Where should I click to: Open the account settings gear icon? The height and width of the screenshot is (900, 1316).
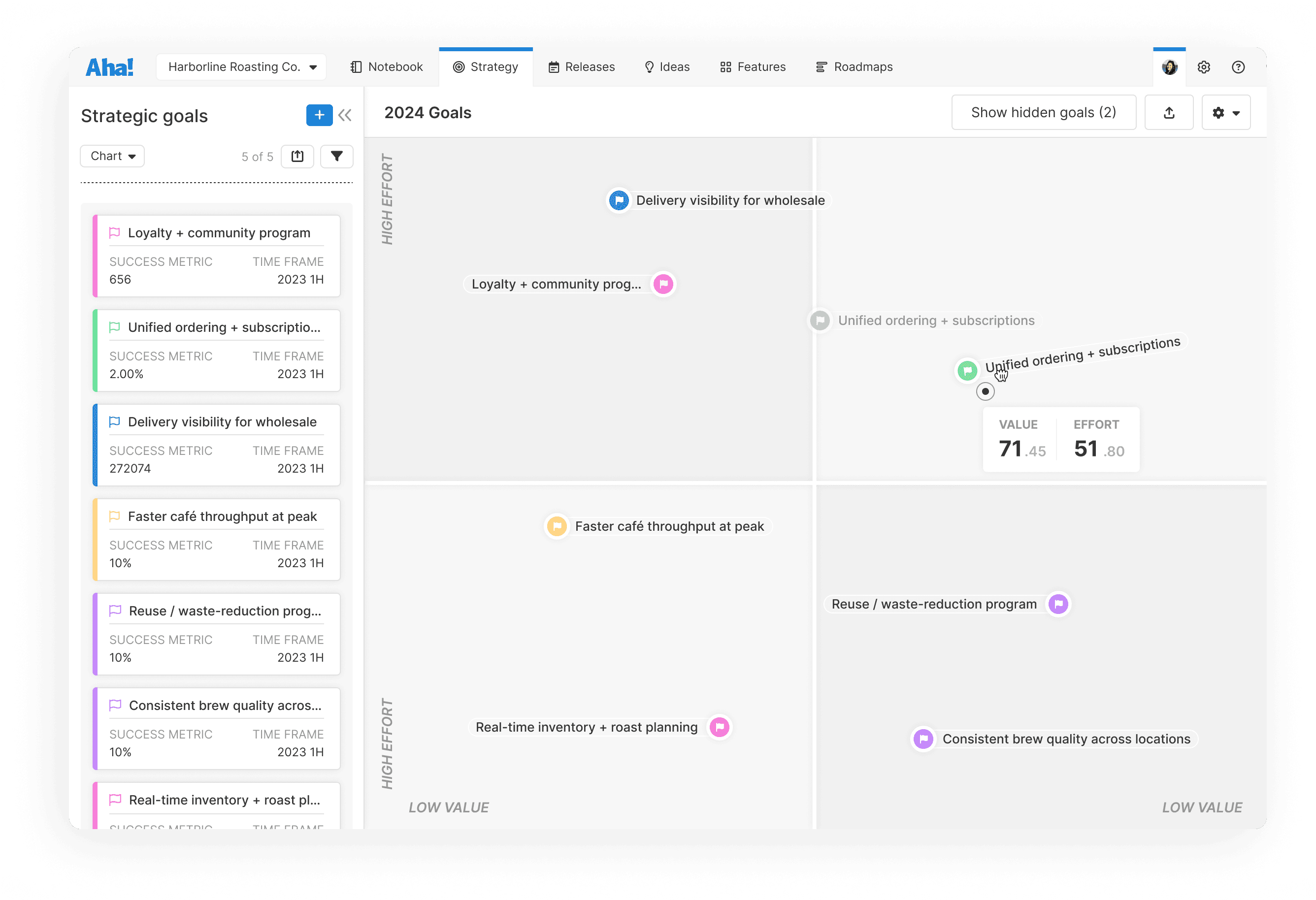click(1203, 67)
